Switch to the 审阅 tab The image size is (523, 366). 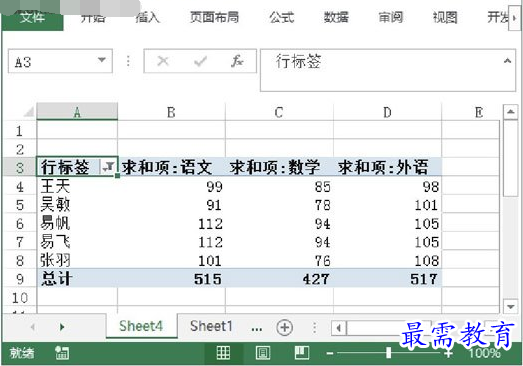click(391, 17)
